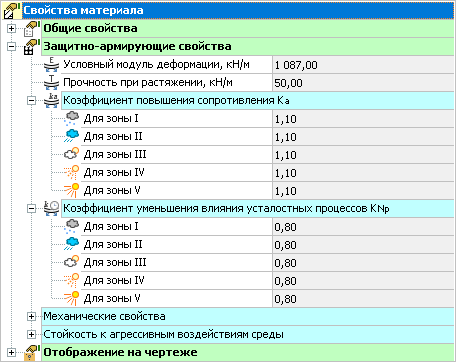
Task: Click the Отображение на чертеже section icon
Action: pyautogui.click(x=32, y=353)
